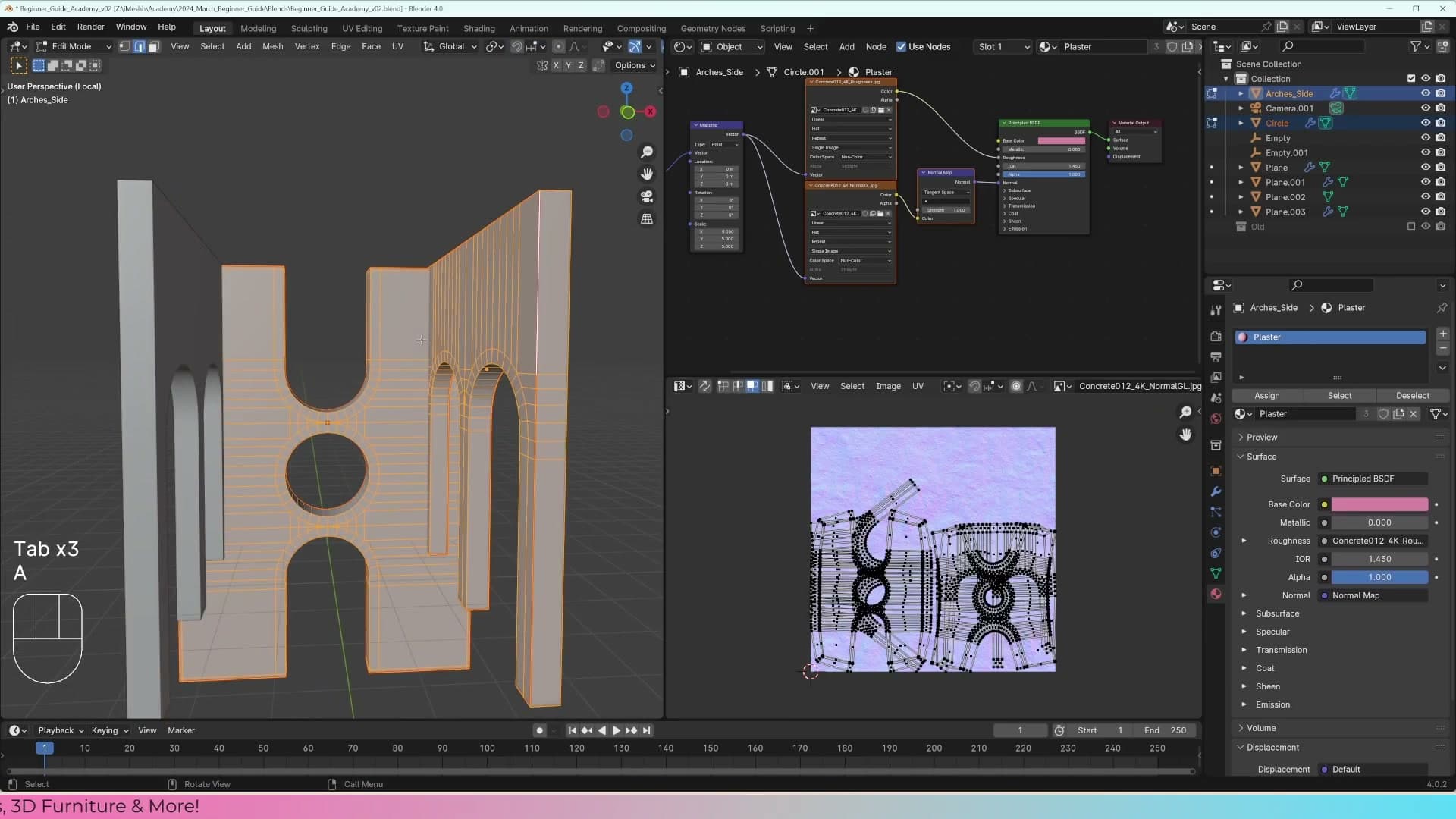Open Geometry Nodes workspace tab
This screenshot has width=1456, height=819.
(713, 29)
